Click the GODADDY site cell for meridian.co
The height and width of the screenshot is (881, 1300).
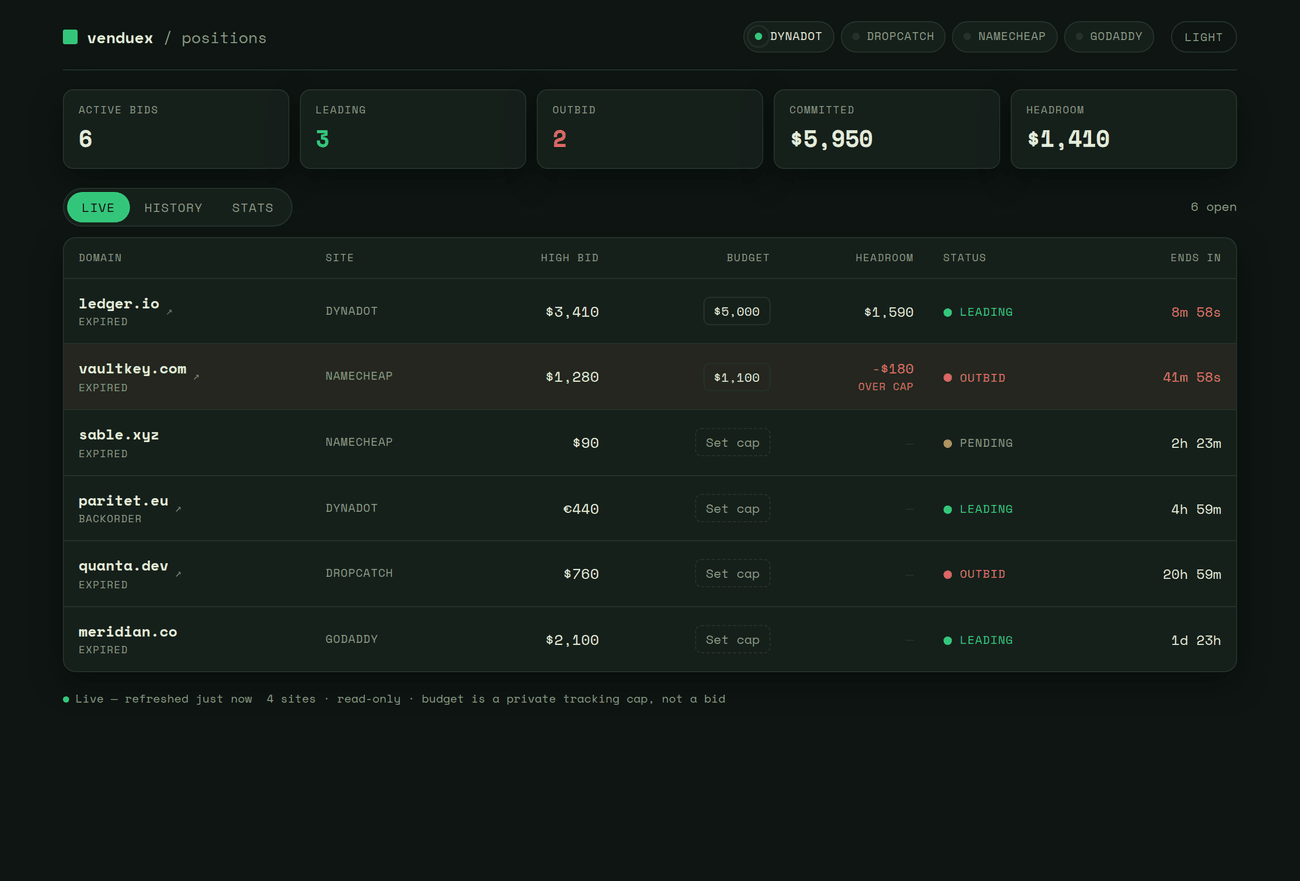click(352, 639)
